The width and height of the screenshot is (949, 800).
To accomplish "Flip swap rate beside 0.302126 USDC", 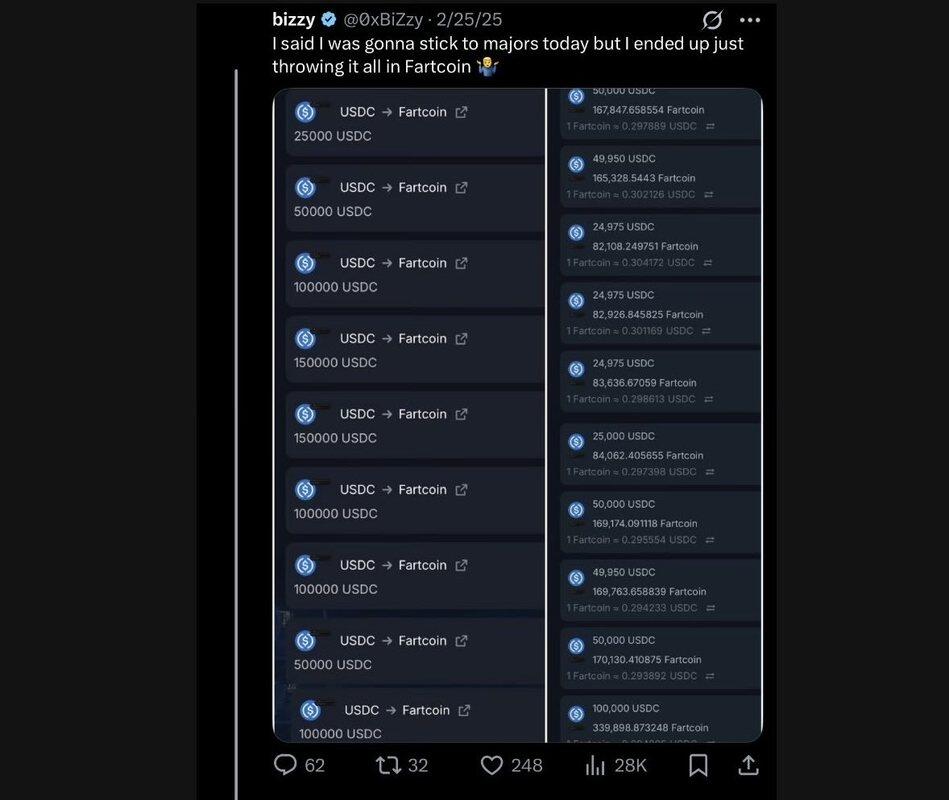I will pos(708,194).
